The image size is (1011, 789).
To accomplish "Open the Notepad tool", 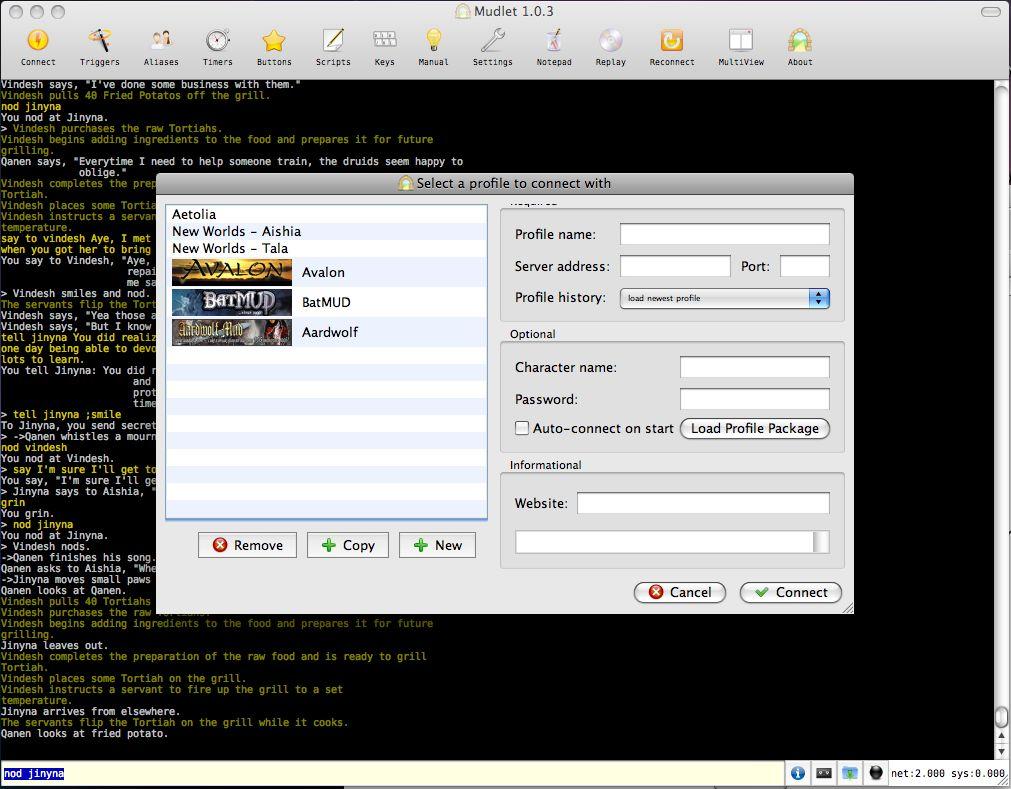I will tap(554, 41).
